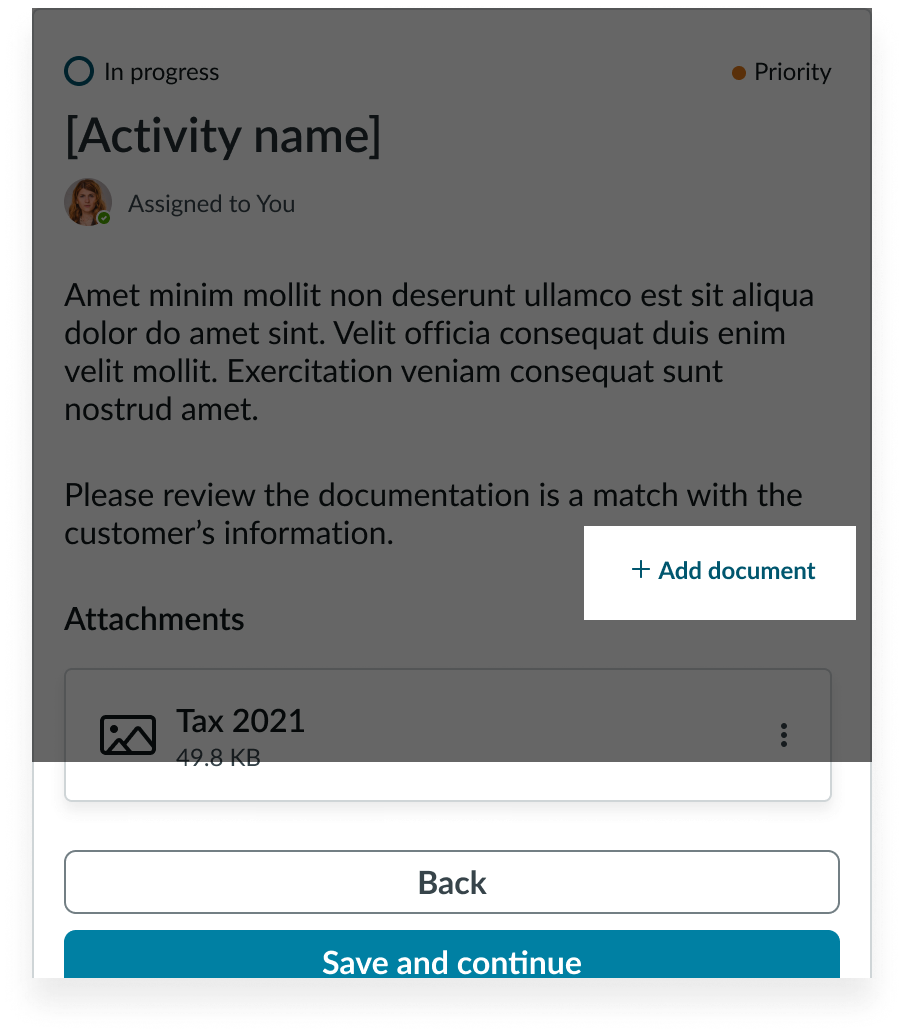Open the Tax 2021 attachment card
Image resolution: width=904 pixels, height=1034 pixels.
coord(448,735)
